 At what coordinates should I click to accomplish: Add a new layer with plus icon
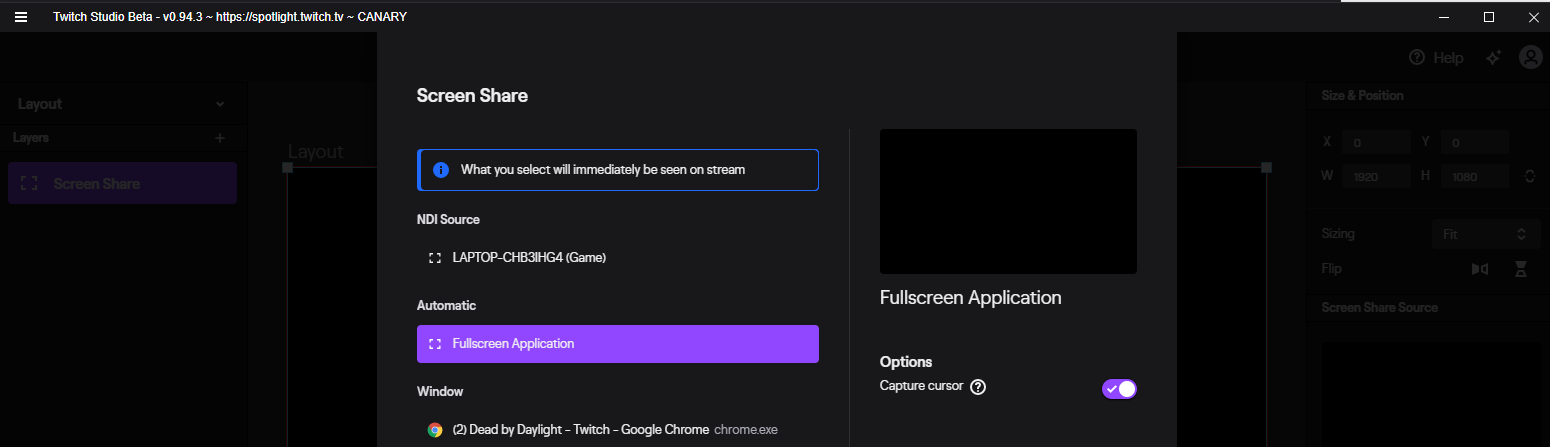220,138
